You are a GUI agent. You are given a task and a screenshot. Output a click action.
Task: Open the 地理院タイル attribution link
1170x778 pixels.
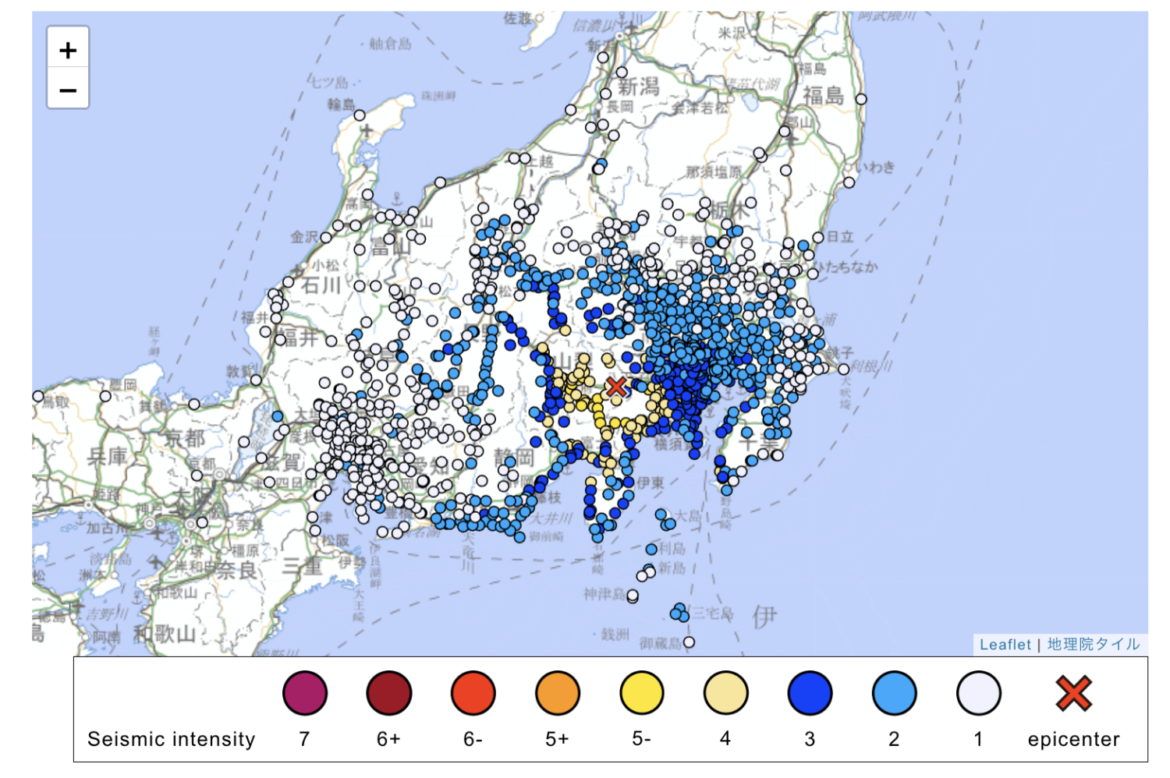(1093, 644)
